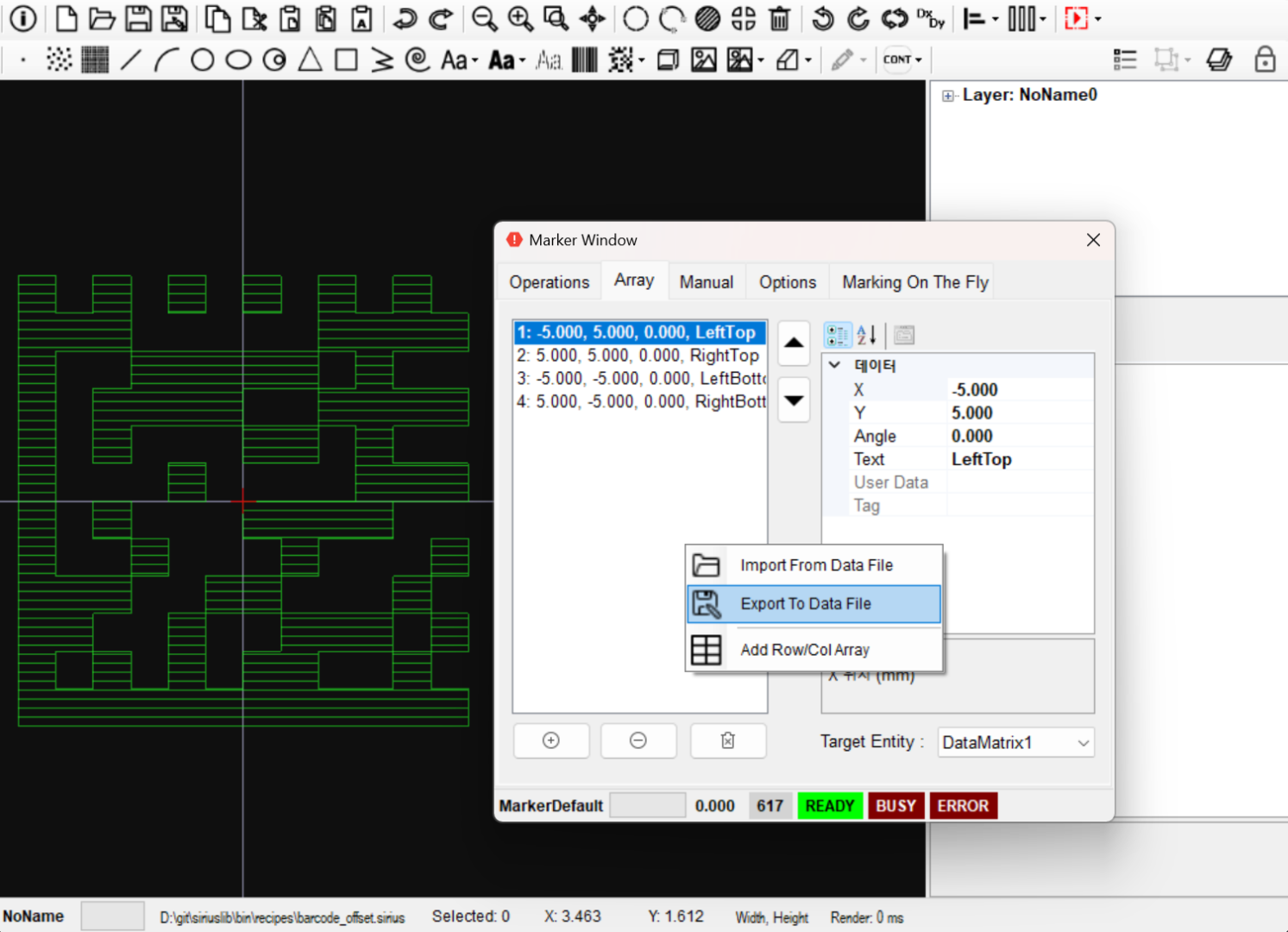Image resolution: width=1288 pixels, height=932 pixels.
Task: Click the Save As icon
Action: (174, 18)
